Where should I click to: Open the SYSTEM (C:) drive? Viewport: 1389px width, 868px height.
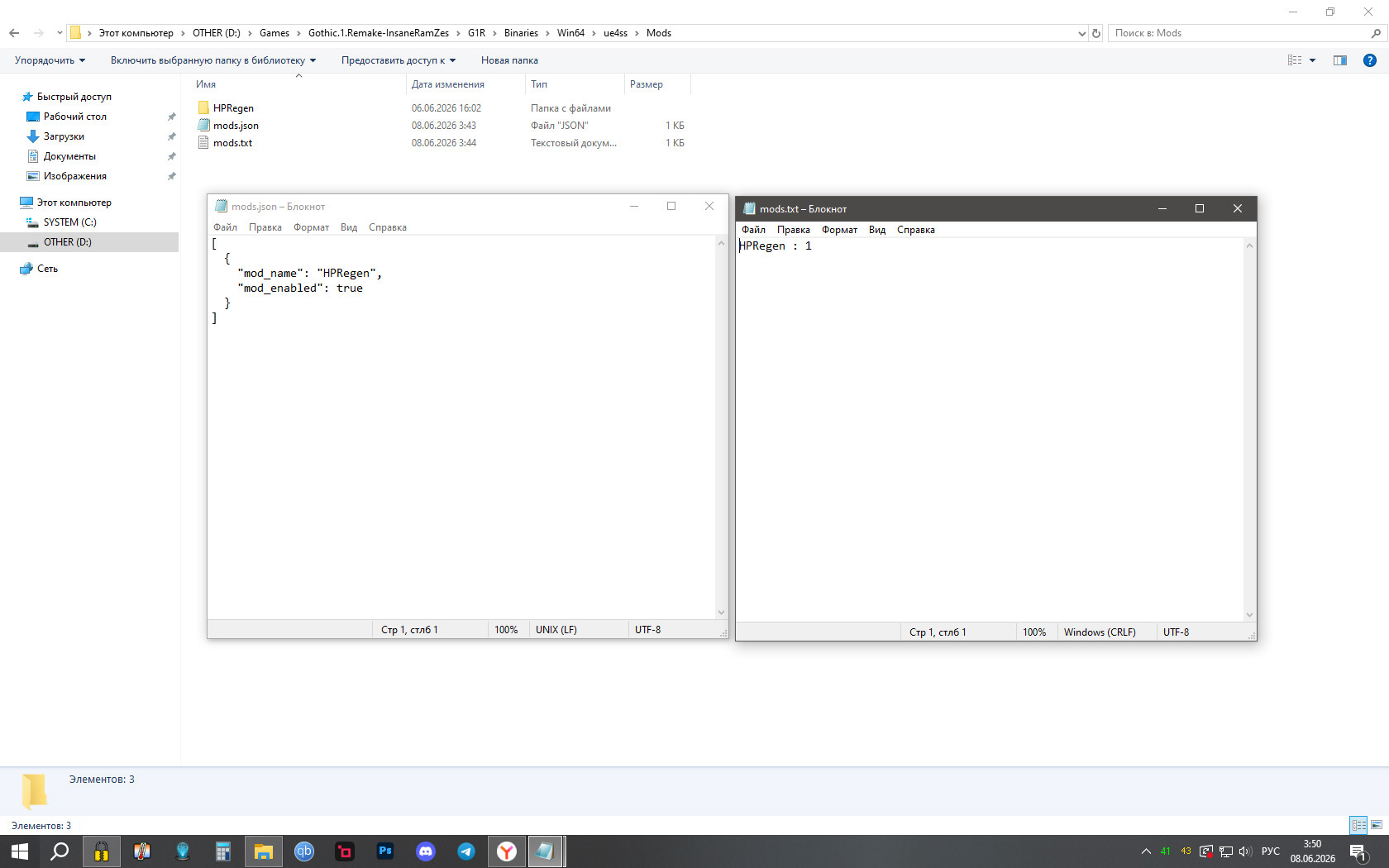tap(69, 222)
